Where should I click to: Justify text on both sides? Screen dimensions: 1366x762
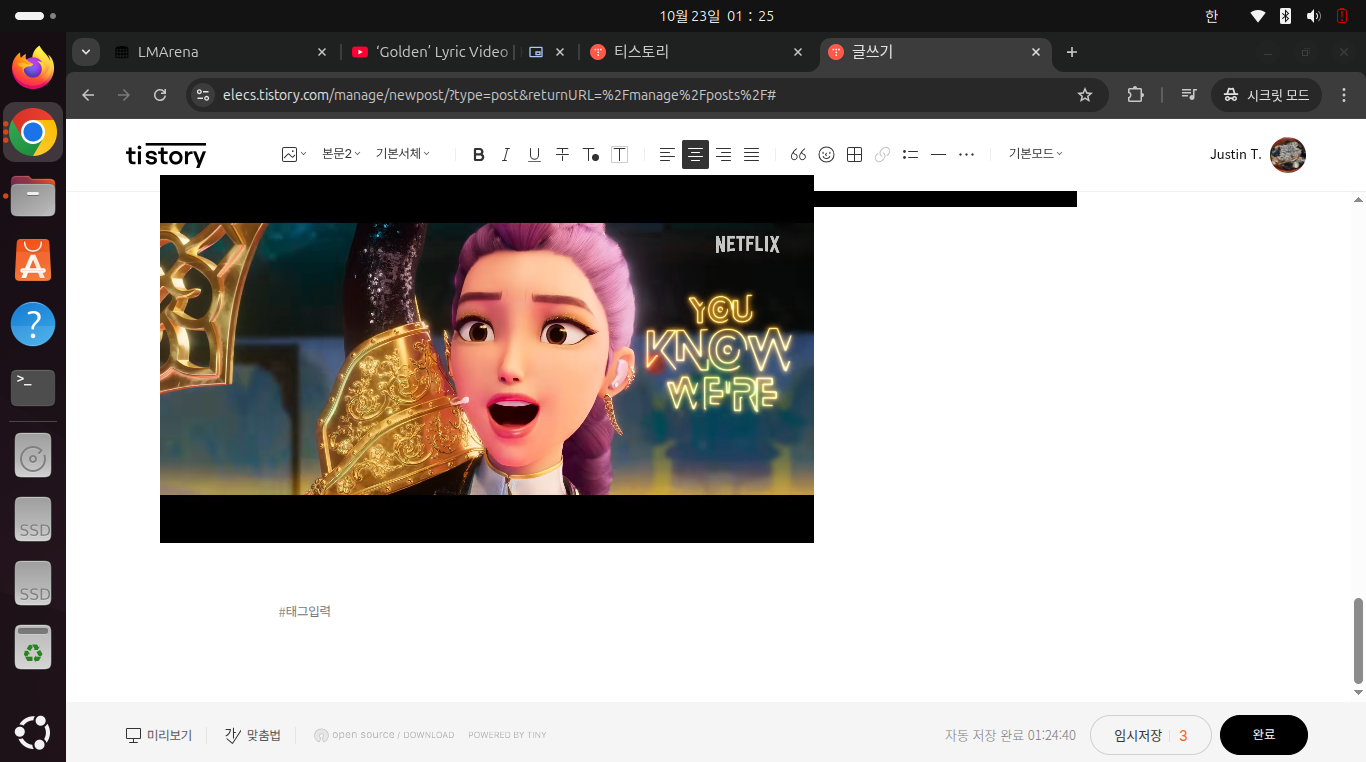click(751, 154)
